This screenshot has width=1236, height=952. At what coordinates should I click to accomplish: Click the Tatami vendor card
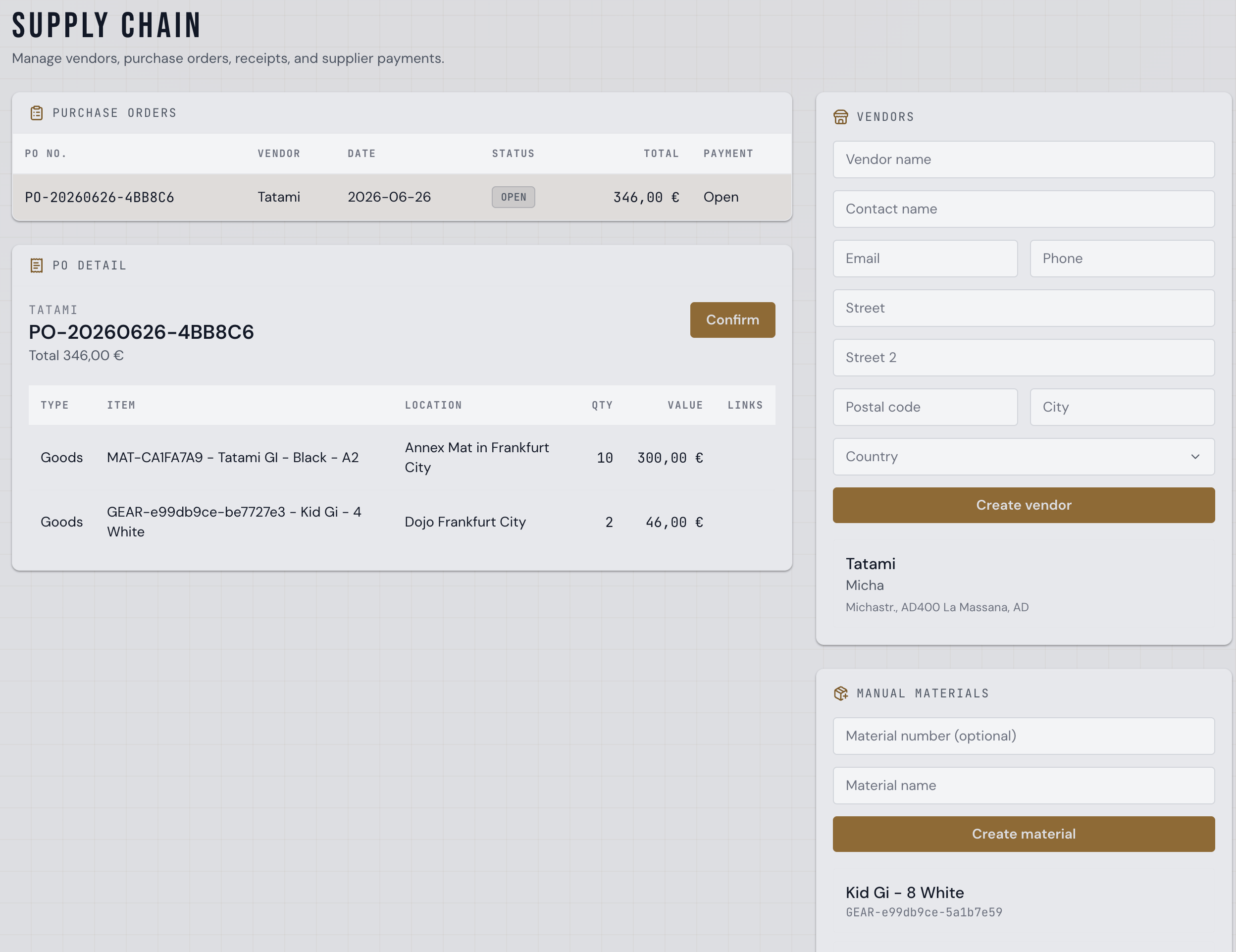pyautogui.click(x=1024, y=584)
